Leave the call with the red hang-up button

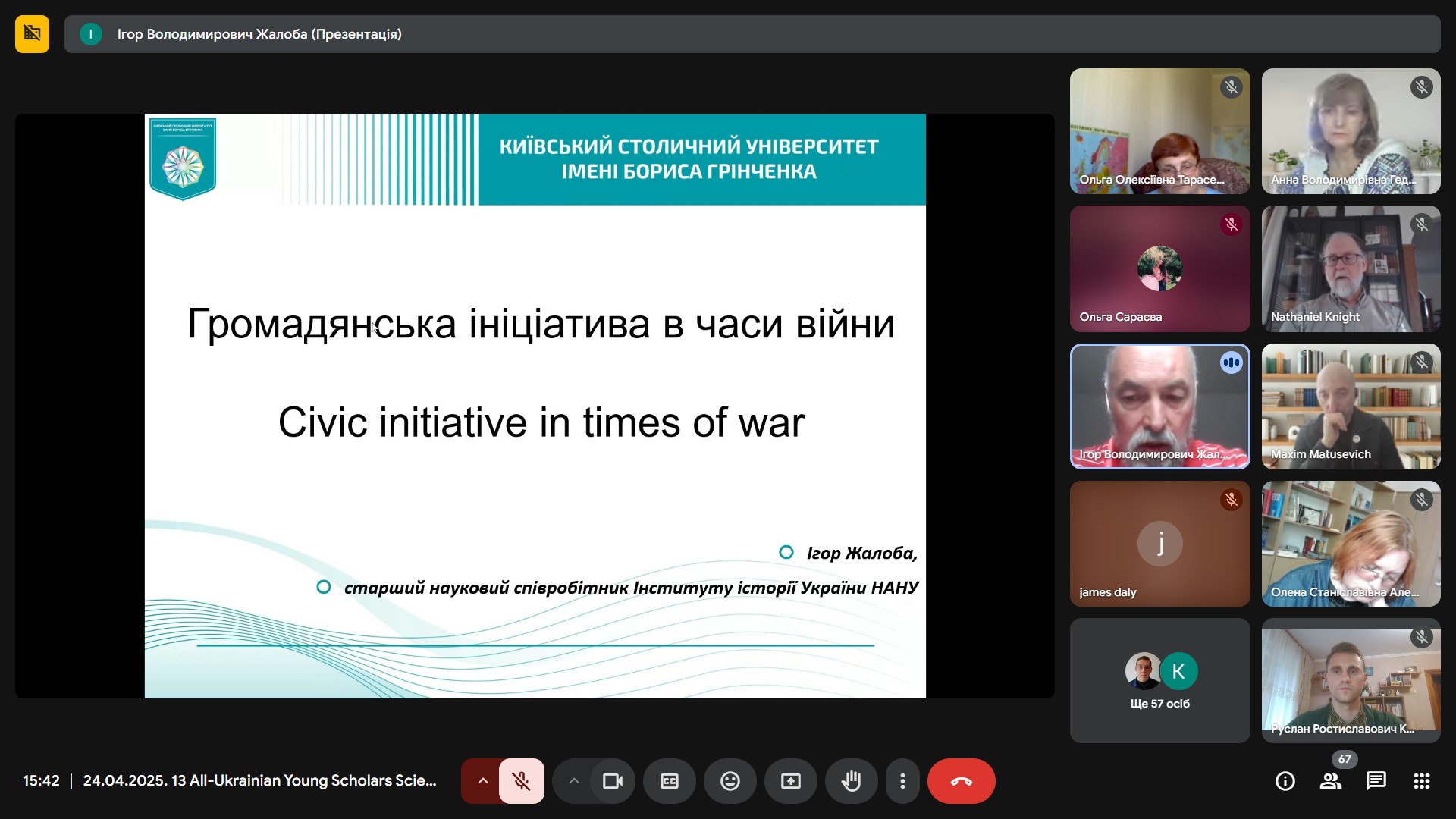[961, 781]
